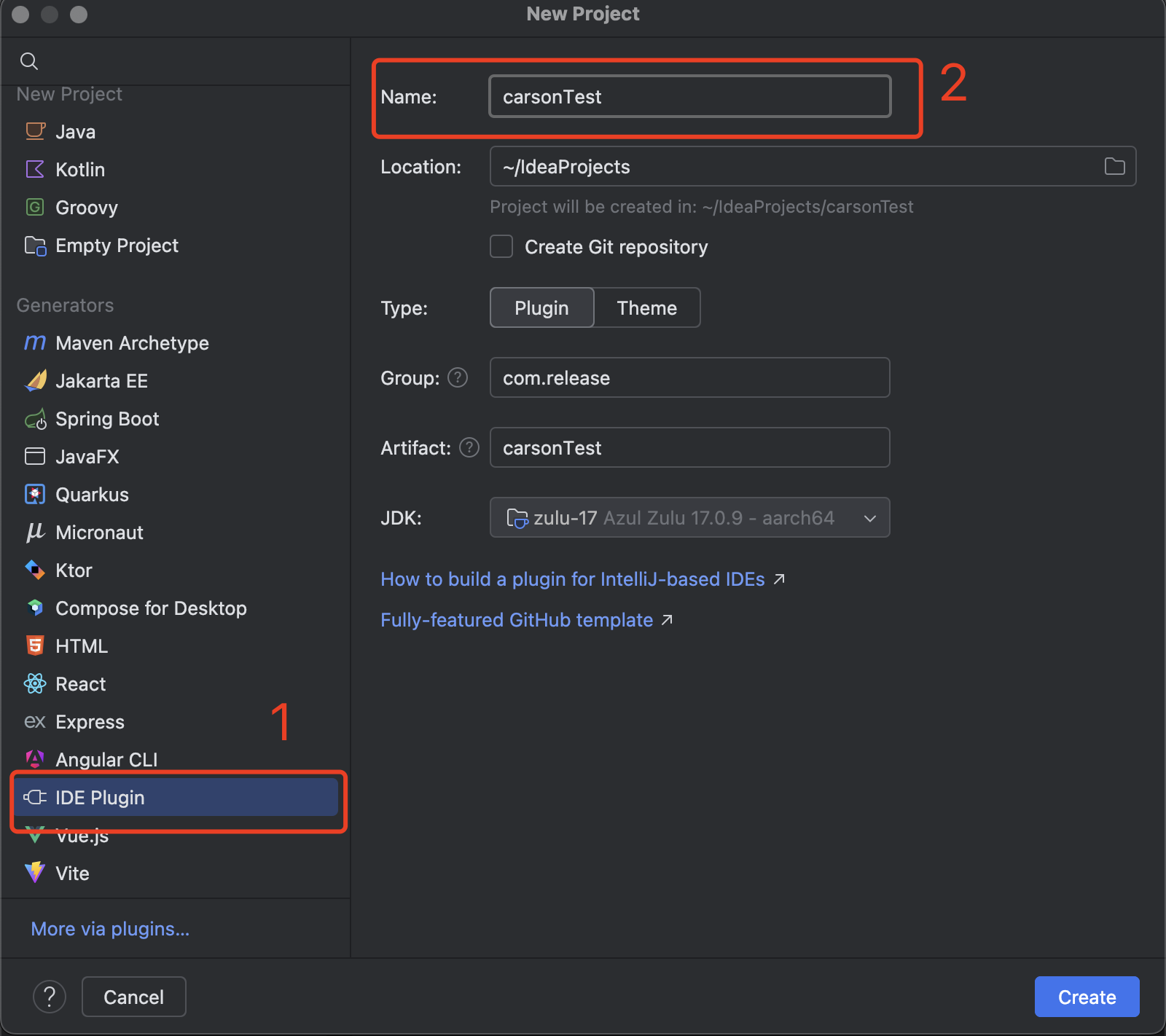Focus the Artifact field carsonTest
1166x1036 pixels.
689,447
